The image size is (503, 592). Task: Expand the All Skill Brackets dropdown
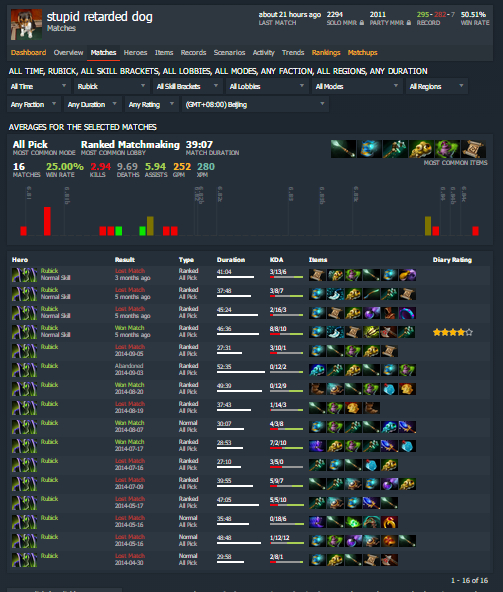click(188, 86)
